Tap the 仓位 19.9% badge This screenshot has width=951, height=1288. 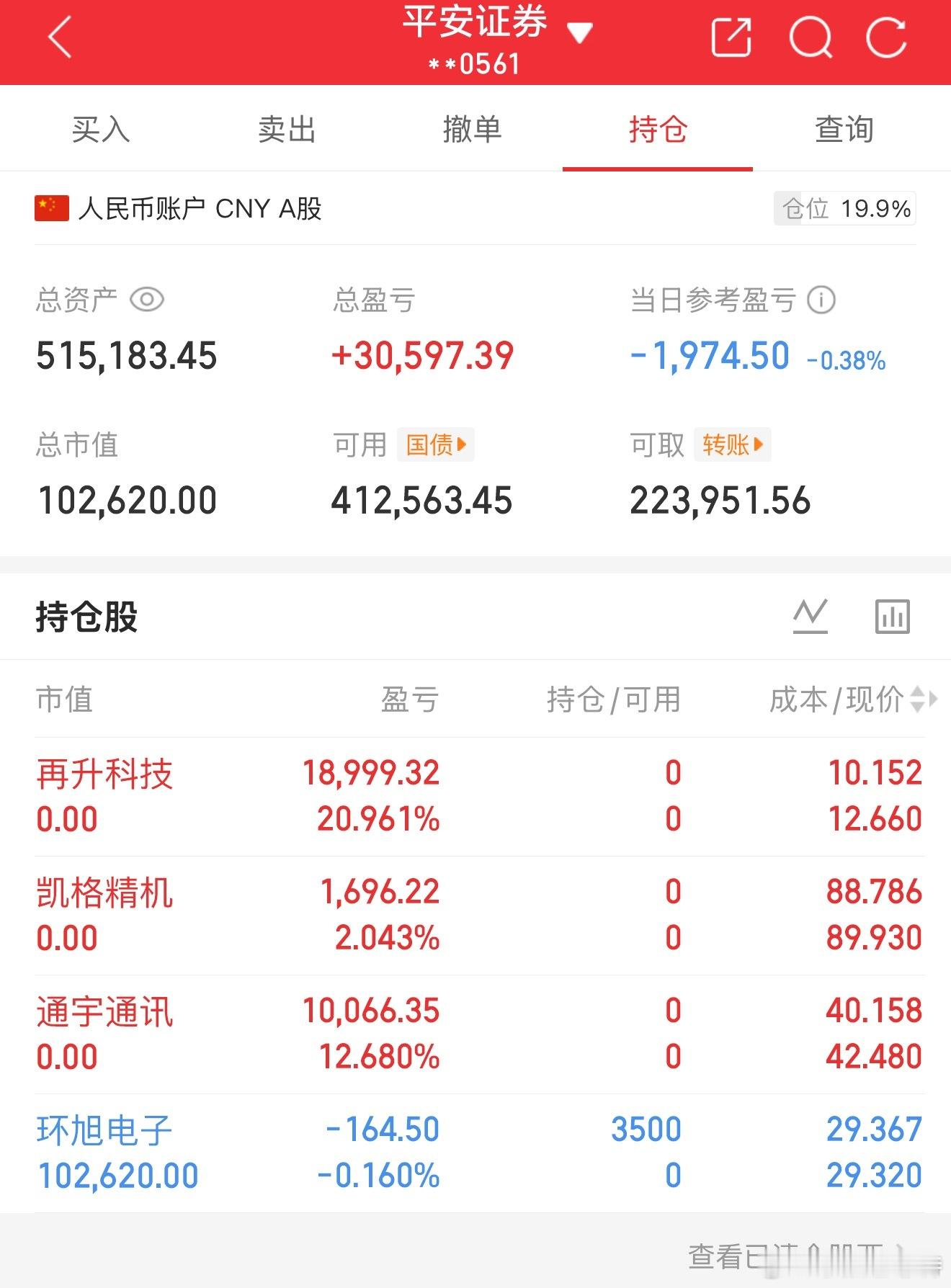pyautogui.click(x=844, y=208)
